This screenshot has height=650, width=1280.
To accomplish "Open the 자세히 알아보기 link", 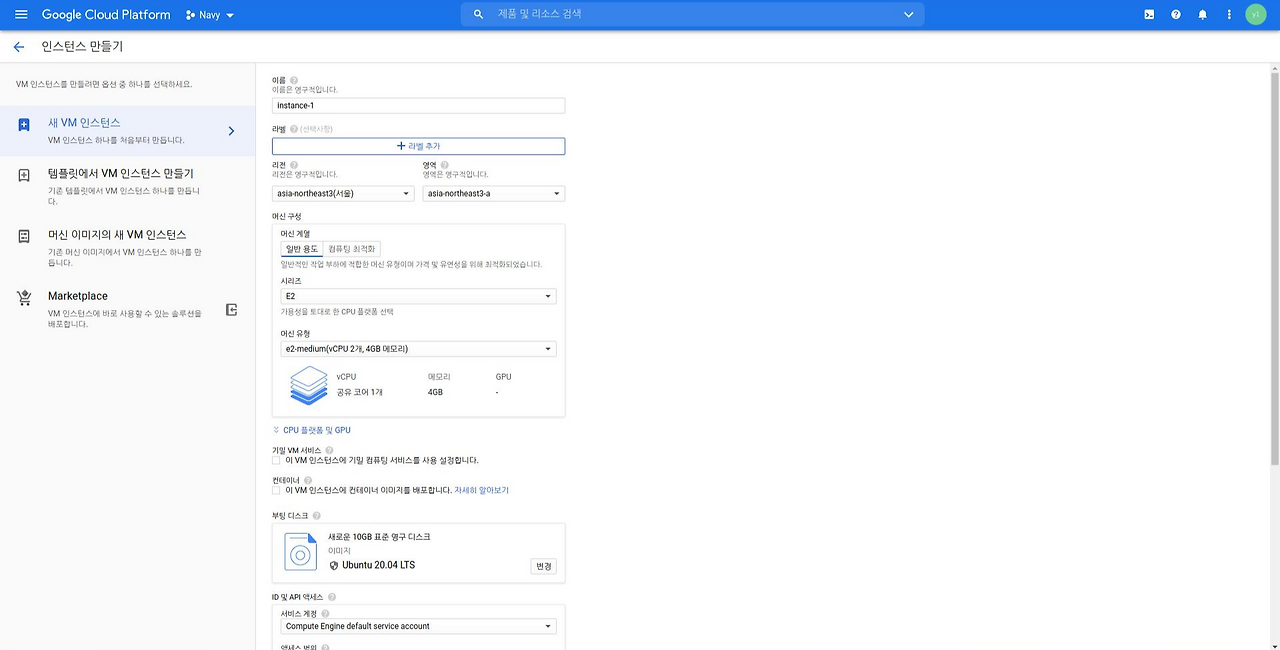I will pyautogui.click(x=482, y=491).
